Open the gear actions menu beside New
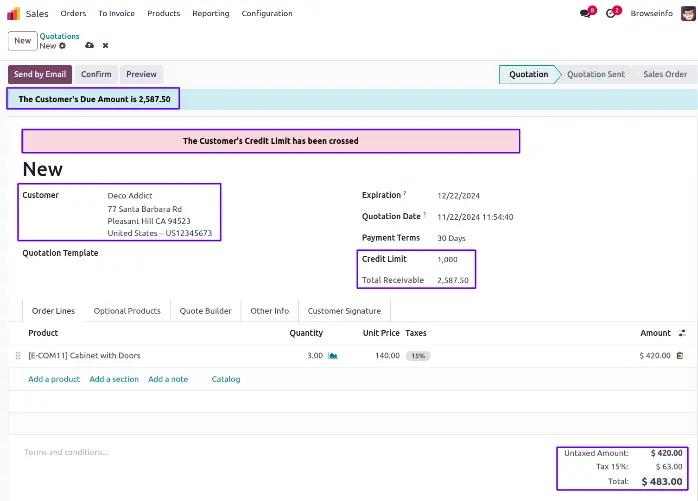698x501 pixels. (63, 46)
